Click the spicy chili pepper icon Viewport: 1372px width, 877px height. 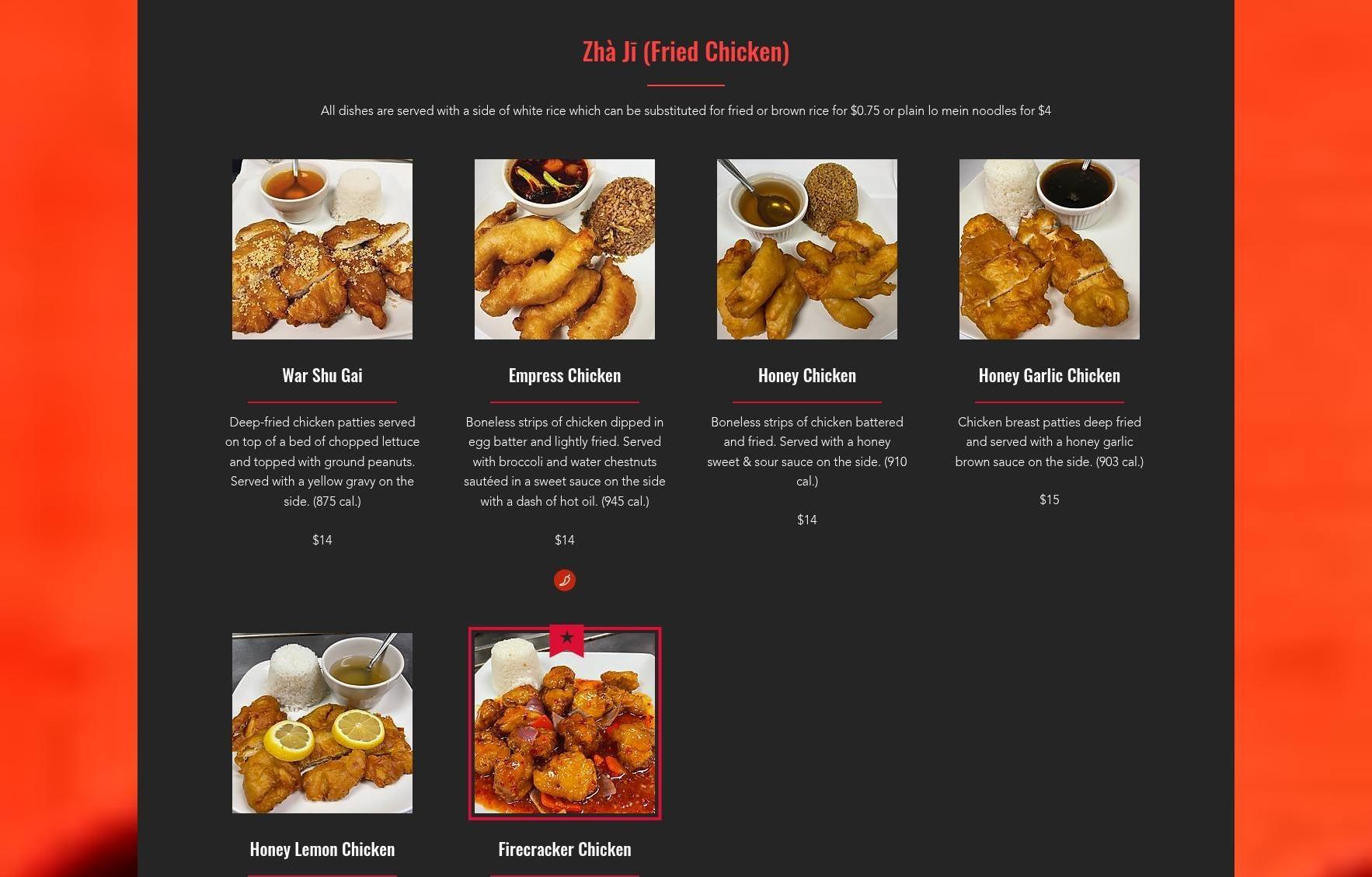click(565, 580)
